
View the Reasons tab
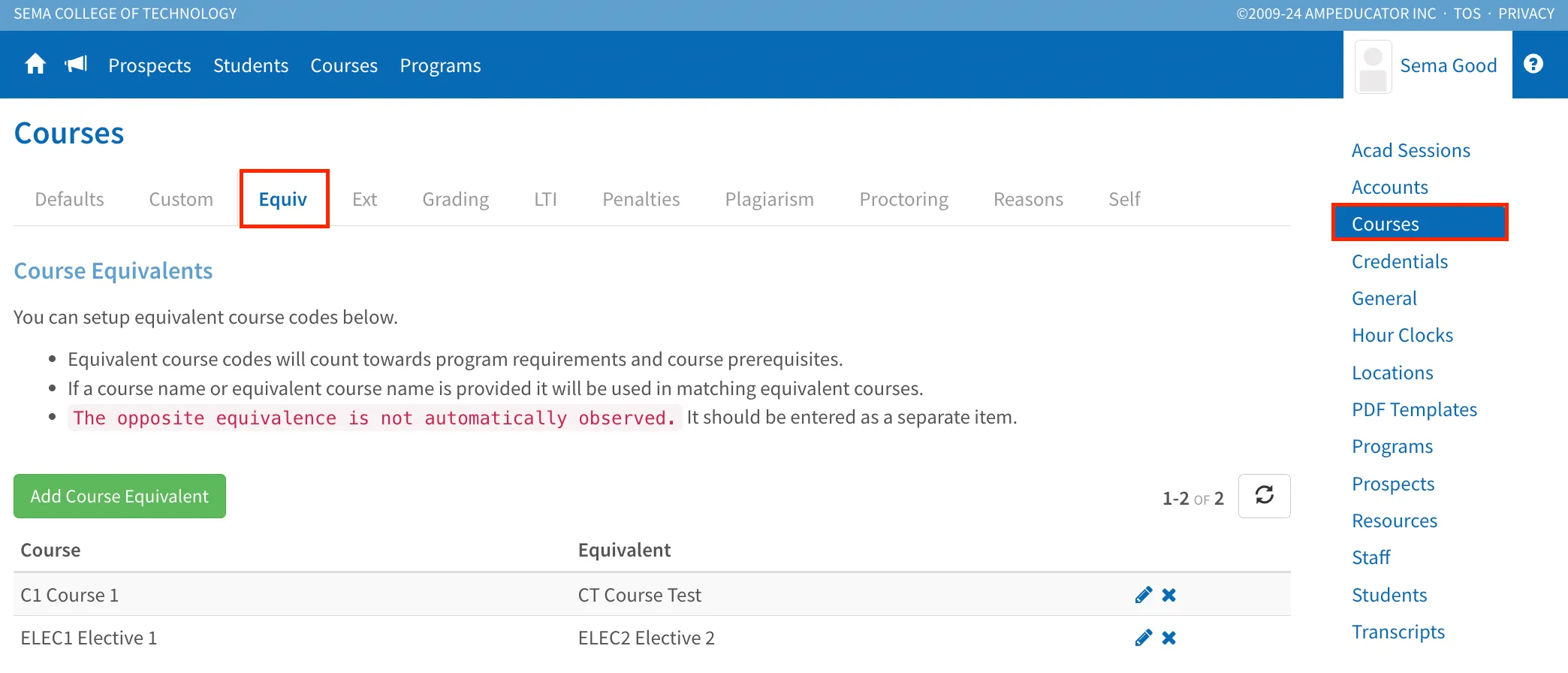pos(1028,199)
